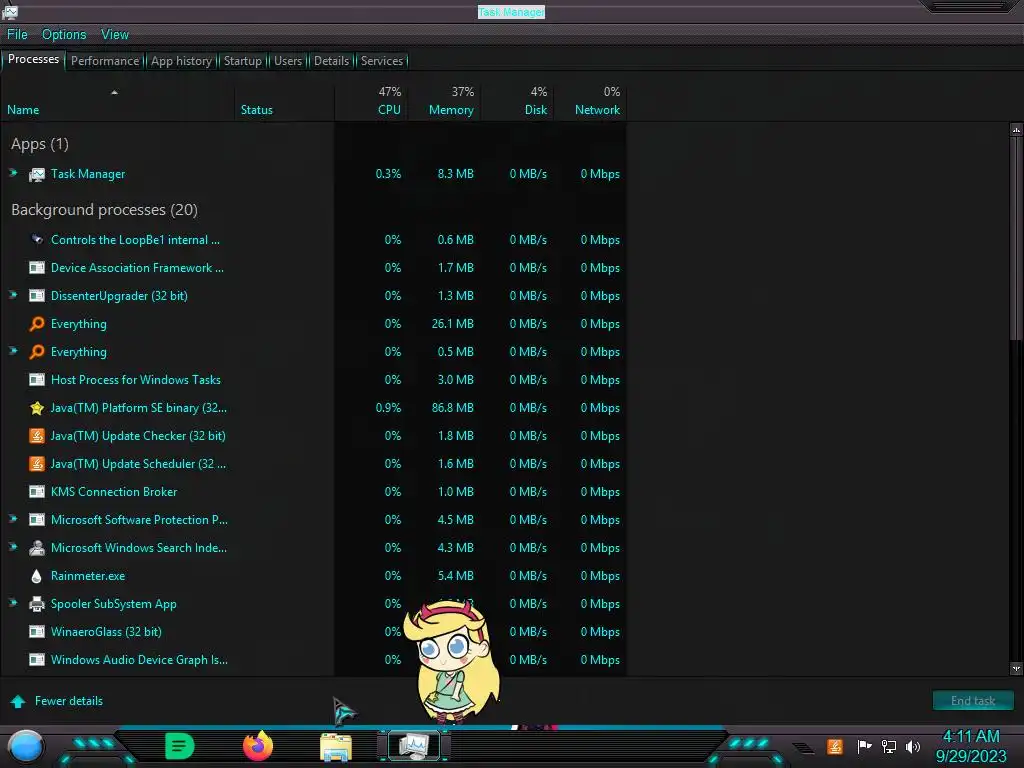Click the Microsoft Windows Search Indexer icon
1024x768 pixels.
(x=37, y=548)
